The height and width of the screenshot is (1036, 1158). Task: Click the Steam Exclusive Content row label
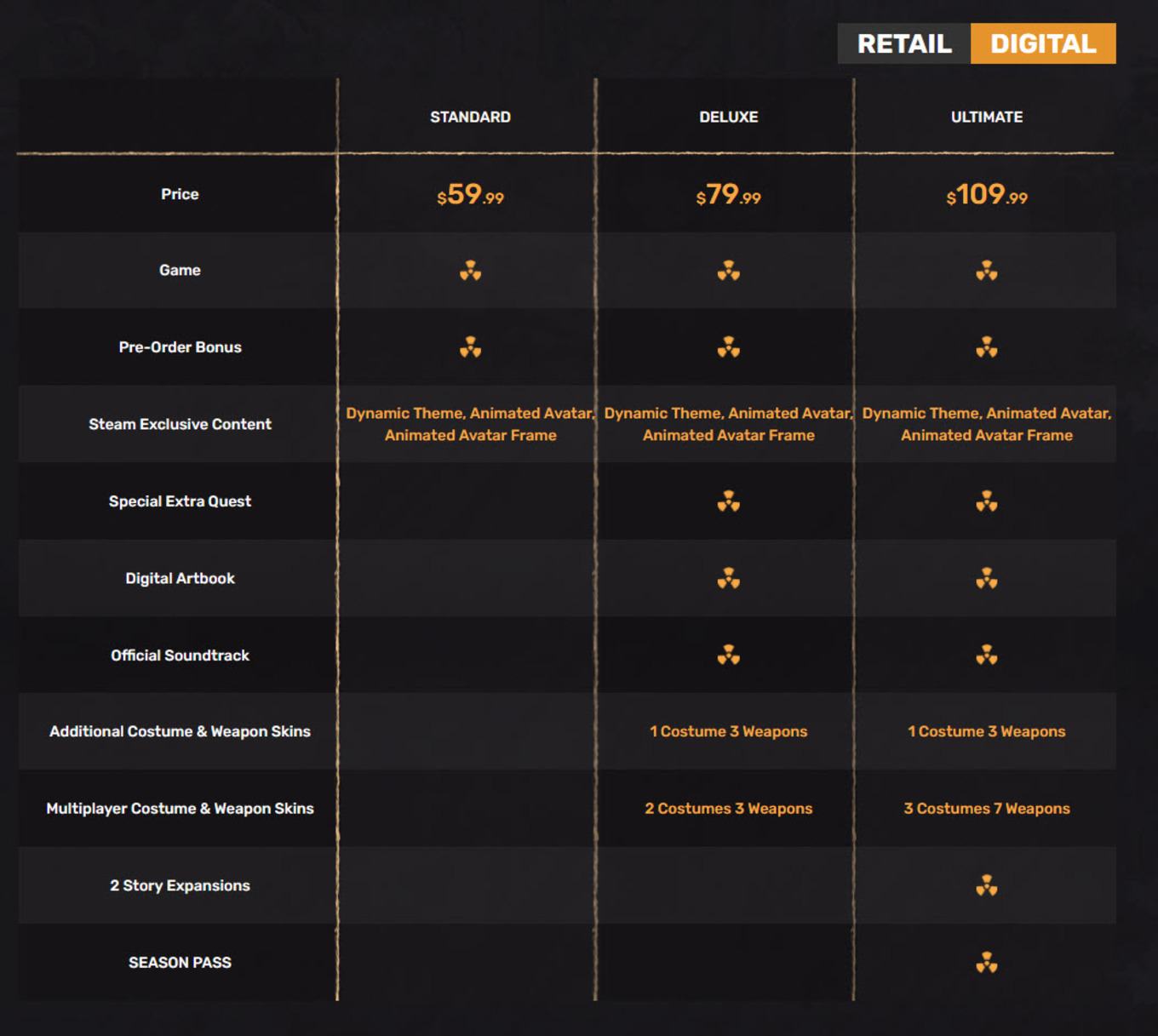click(x=180, y=424)
